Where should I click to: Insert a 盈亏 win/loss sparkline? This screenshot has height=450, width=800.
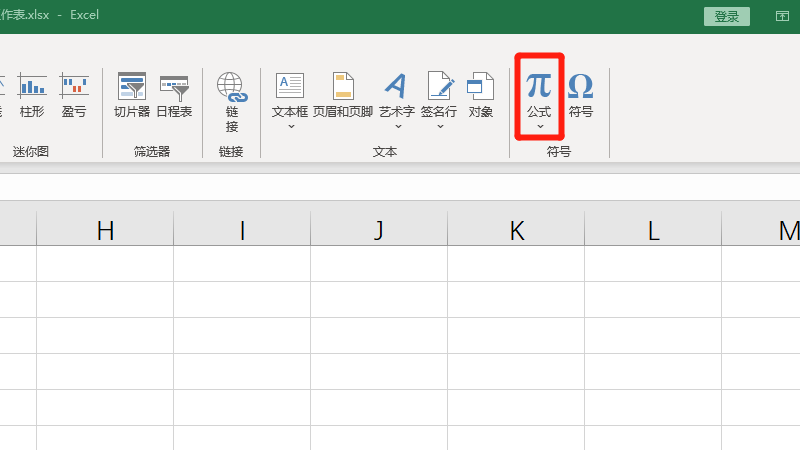pyautogui.click(x=74, y=96)
